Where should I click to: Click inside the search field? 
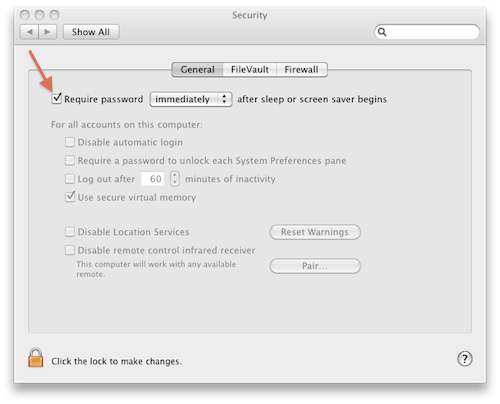pyautogui.click(x=433, y=32)
